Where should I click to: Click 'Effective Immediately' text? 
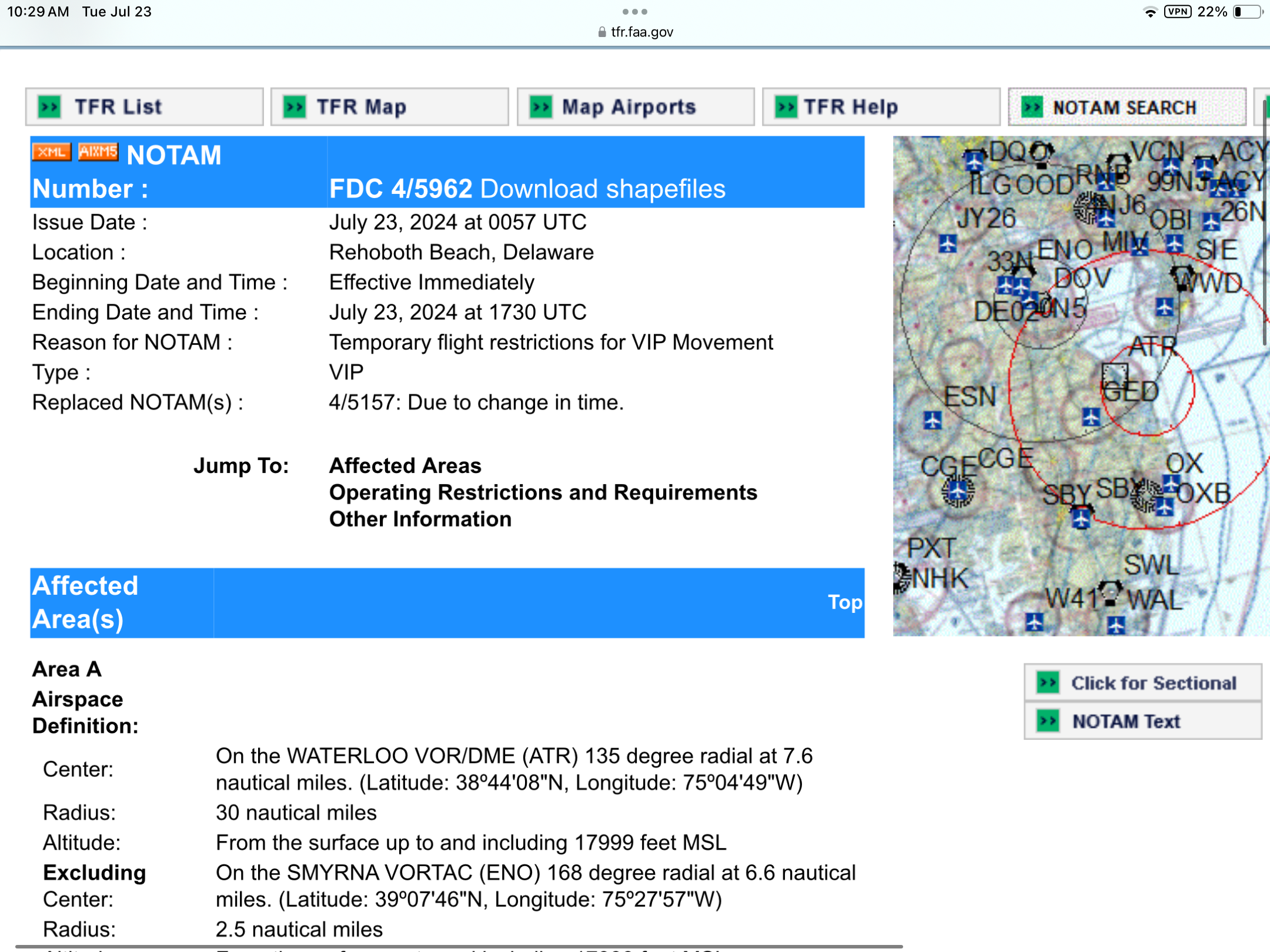(x=432, y=282)
